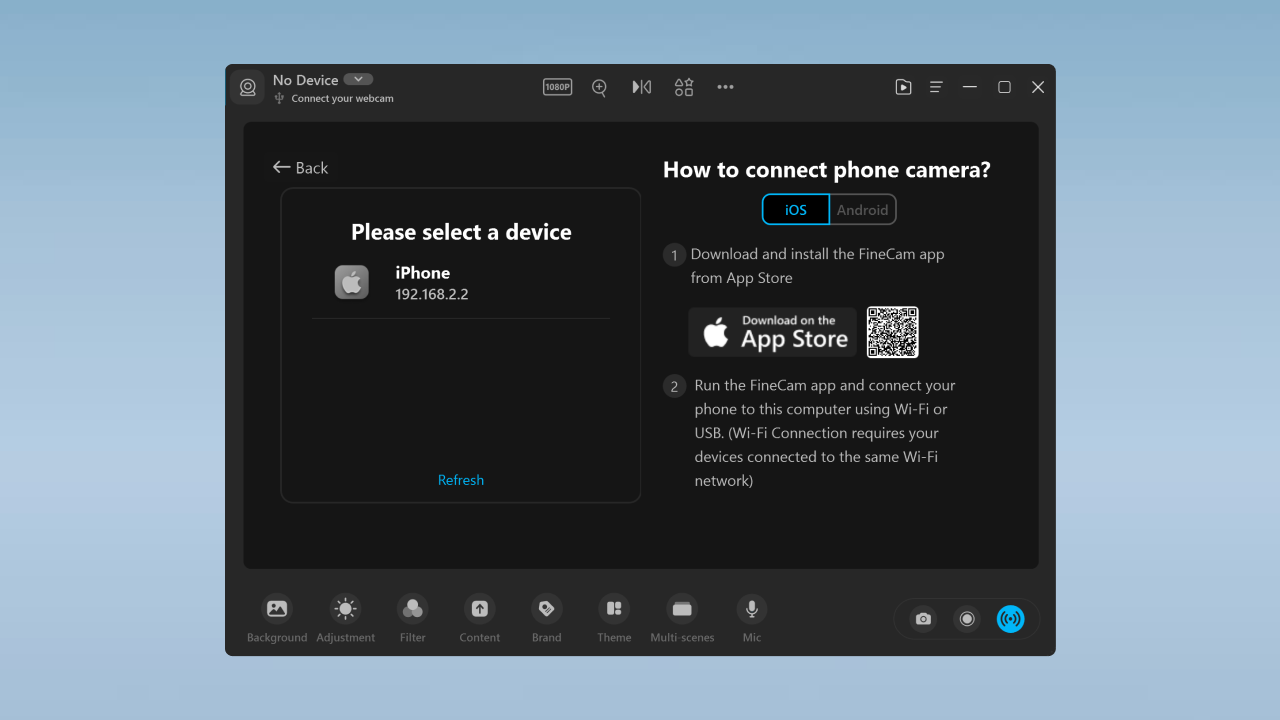Open the Background effects panel
Viewport: 1280px width, 720px height.
[x=277, y=609]
